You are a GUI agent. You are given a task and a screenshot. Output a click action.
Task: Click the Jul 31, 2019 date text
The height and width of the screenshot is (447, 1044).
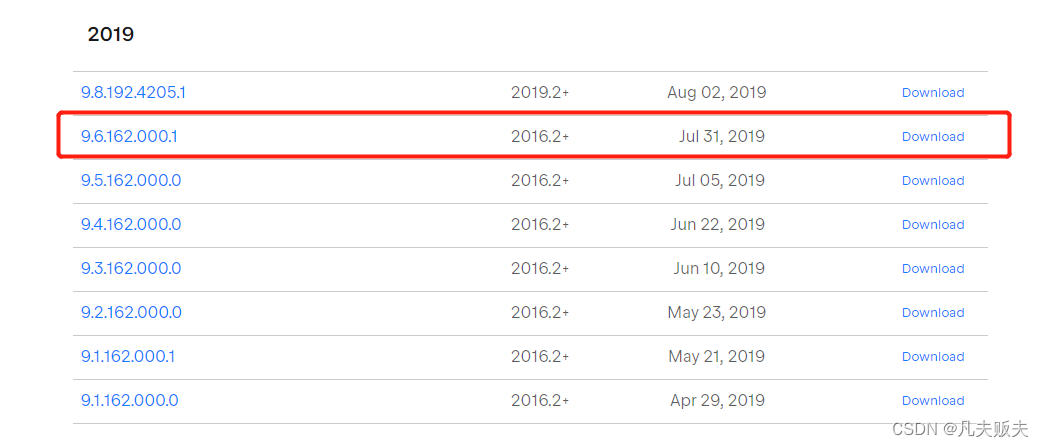click(x=722, y=137)
